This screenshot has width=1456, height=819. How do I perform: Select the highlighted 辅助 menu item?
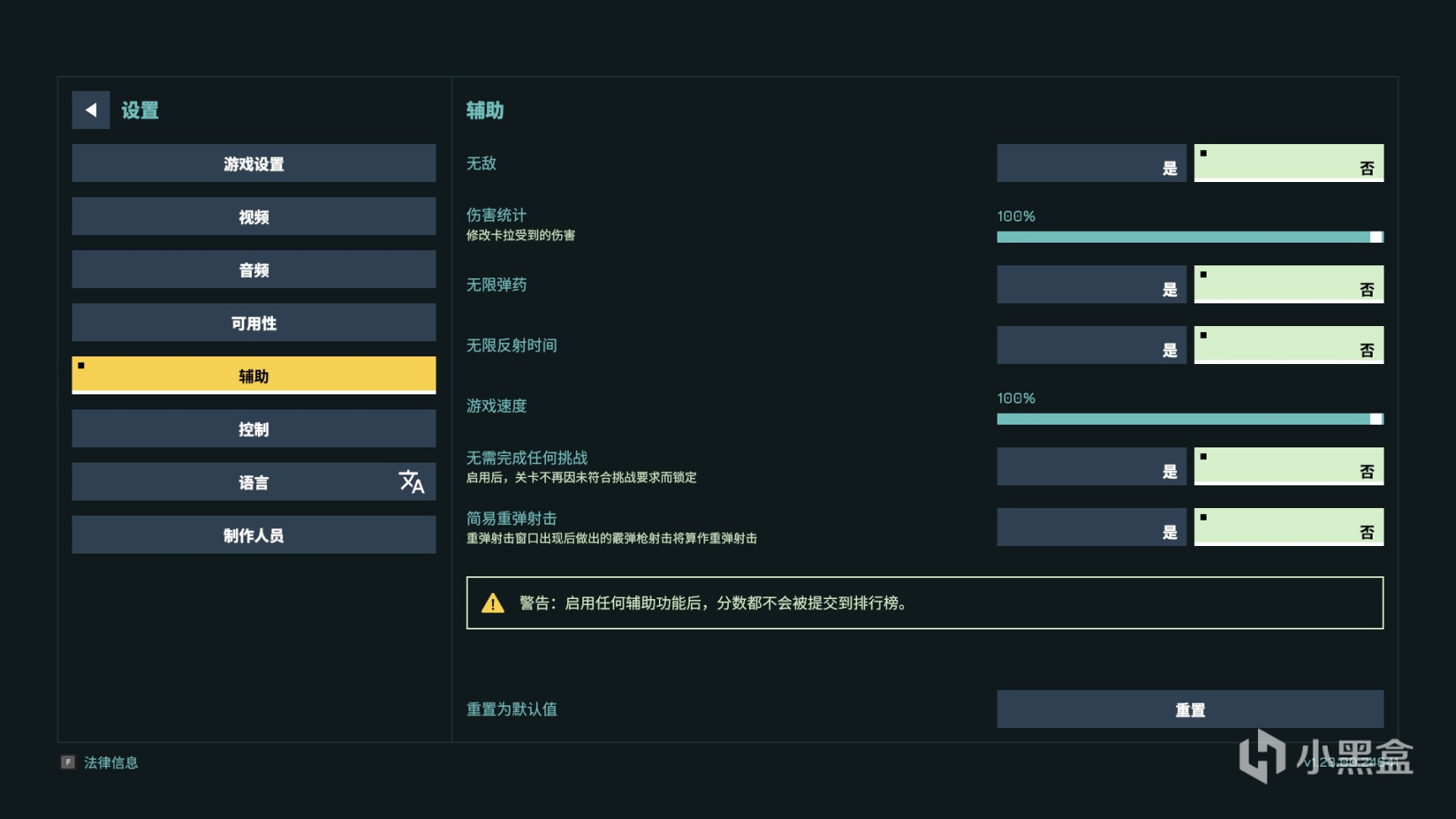pos(254,376)
